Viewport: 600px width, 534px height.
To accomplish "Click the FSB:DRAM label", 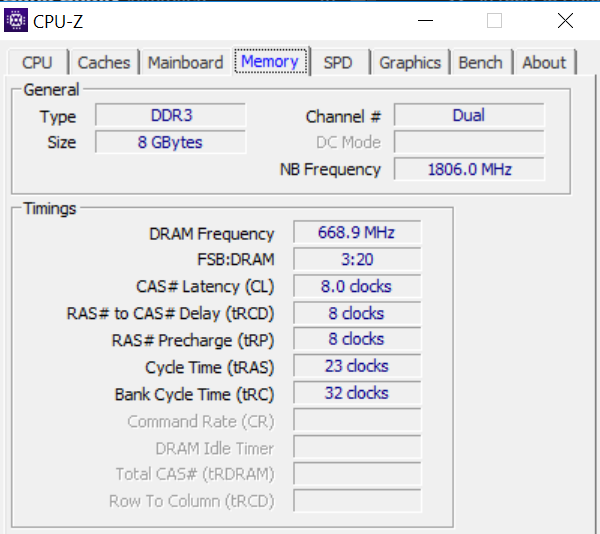I will pos(236,259).
